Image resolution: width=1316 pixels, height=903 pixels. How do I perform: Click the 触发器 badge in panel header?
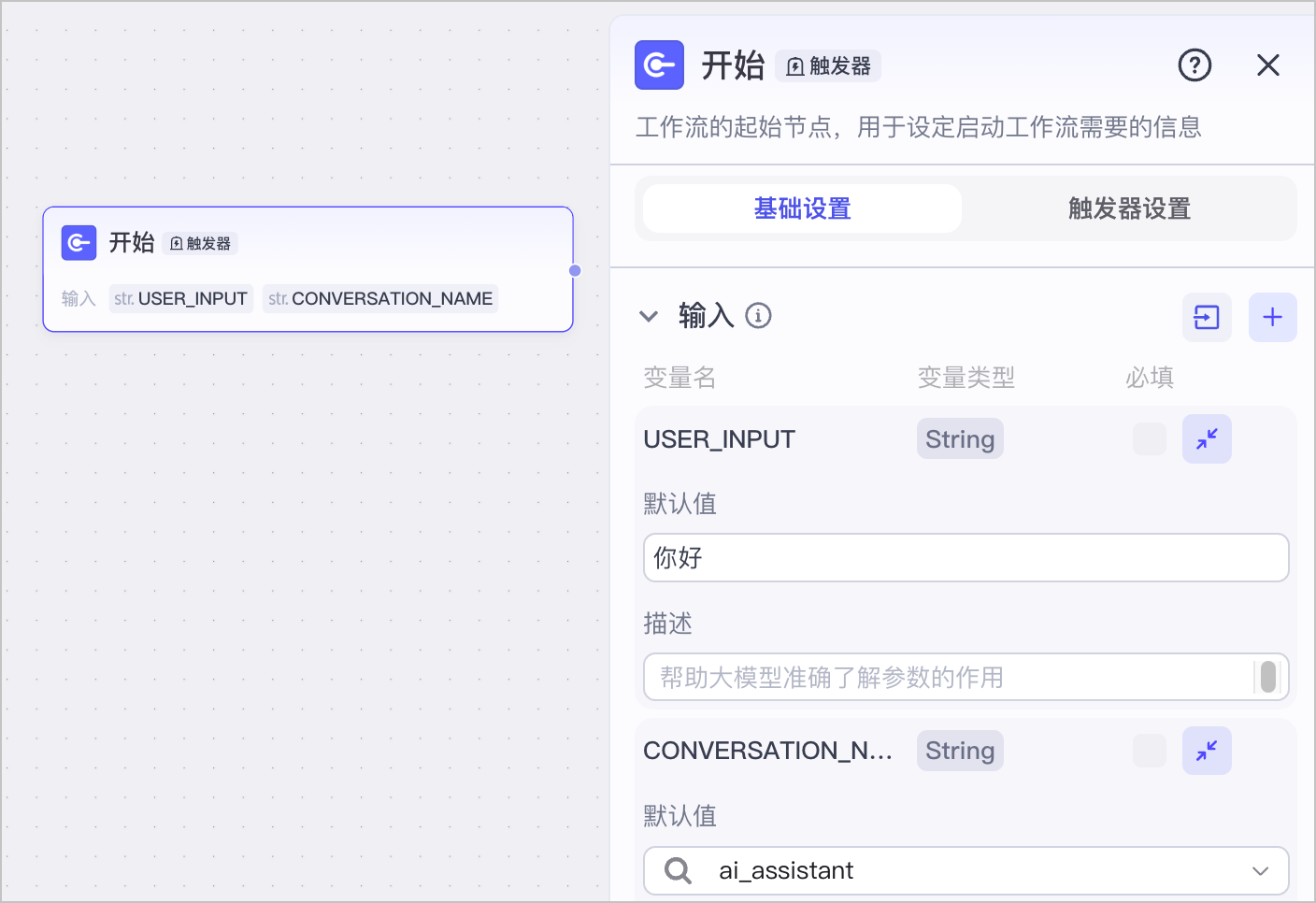click(x=828, y=66)
